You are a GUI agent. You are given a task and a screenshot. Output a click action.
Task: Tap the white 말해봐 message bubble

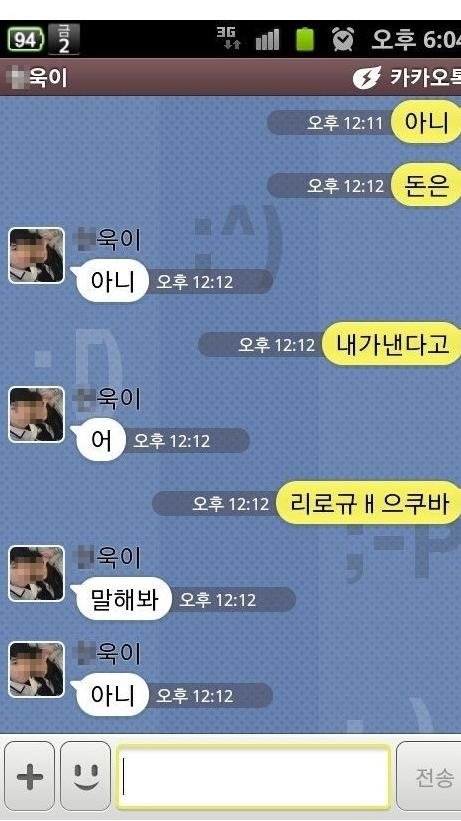tap(124, 598)
